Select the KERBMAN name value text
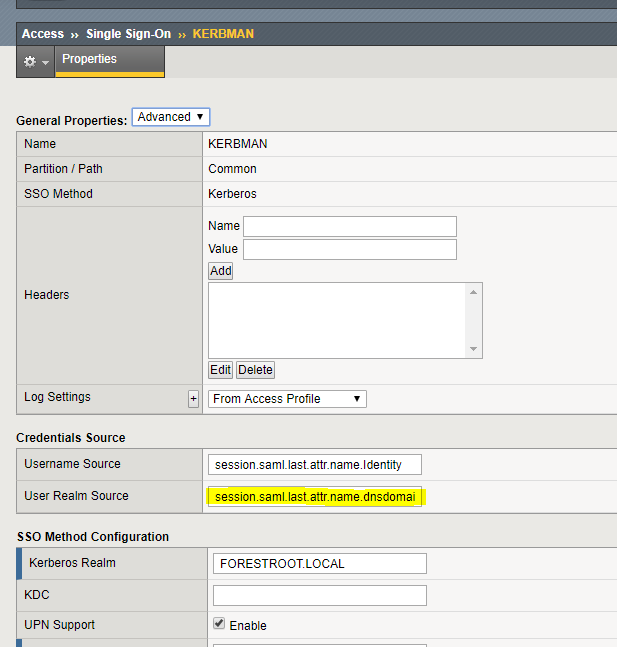 238,144
